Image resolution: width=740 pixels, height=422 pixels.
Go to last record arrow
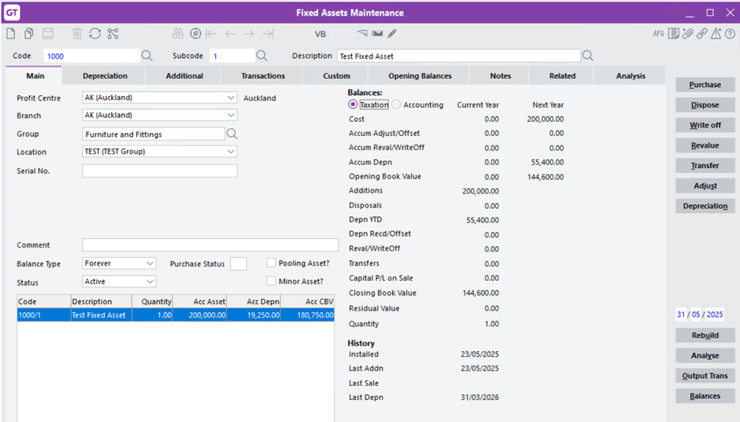pos(268,34)
